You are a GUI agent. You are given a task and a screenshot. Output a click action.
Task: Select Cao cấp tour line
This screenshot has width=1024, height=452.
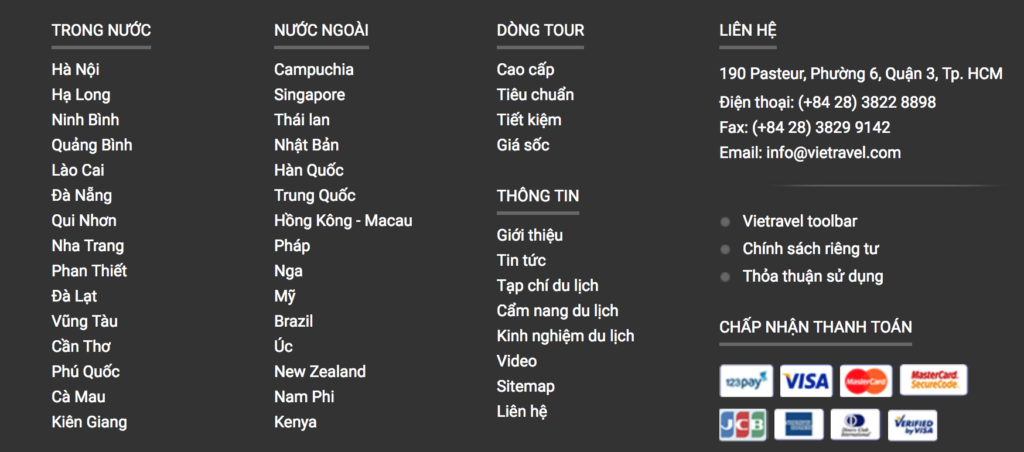tap(526, 70)
